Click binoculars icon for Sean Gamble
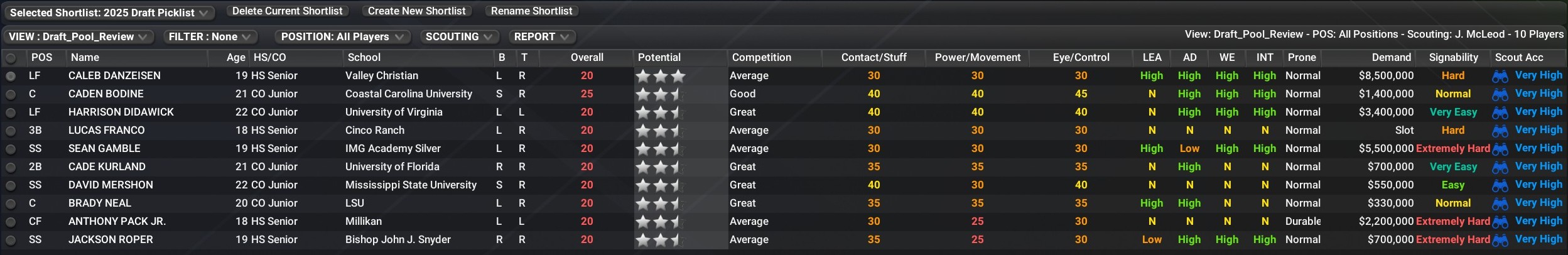Viewport: 1568px width, 255px height. (1500, 149)
